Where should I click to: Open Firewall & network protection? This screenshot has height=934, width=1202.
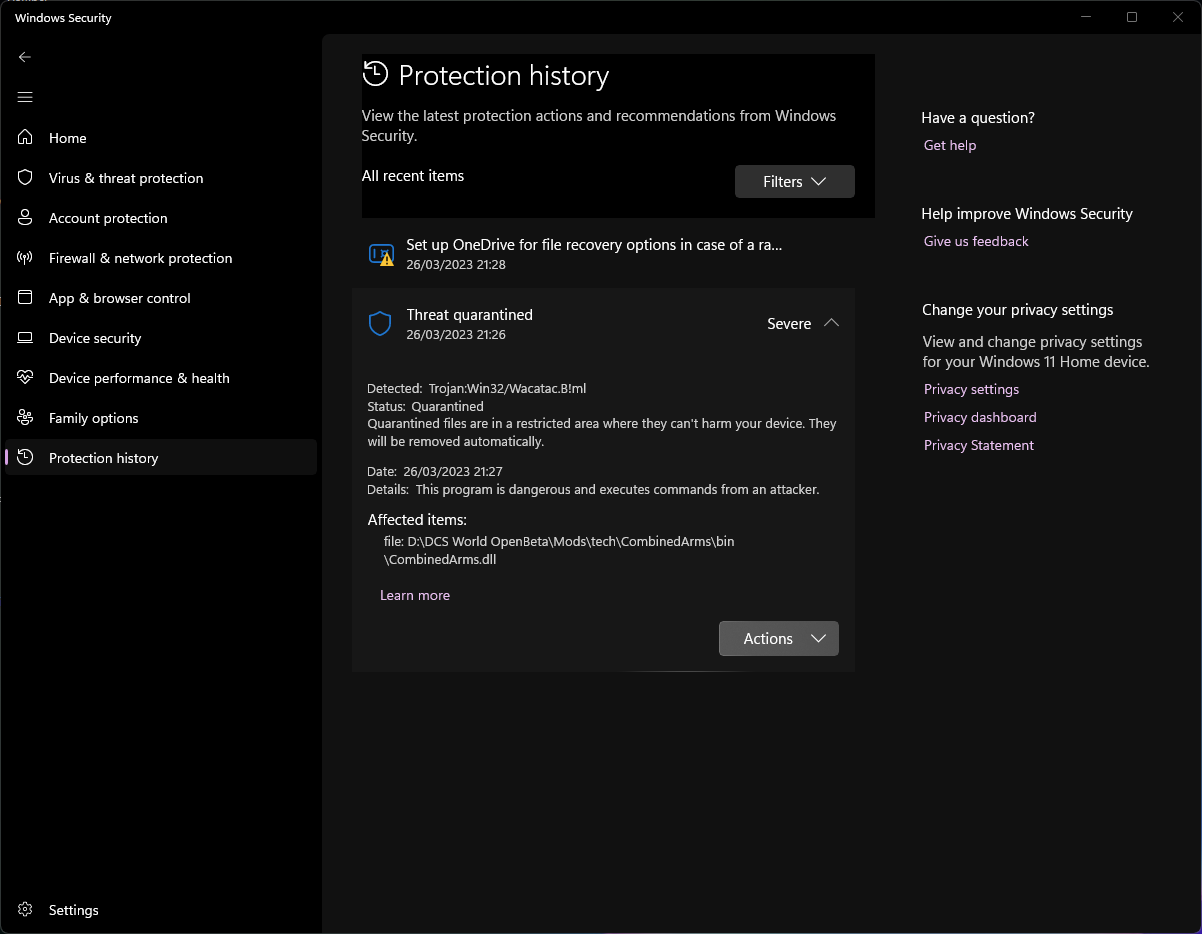[x=161, y=258]
